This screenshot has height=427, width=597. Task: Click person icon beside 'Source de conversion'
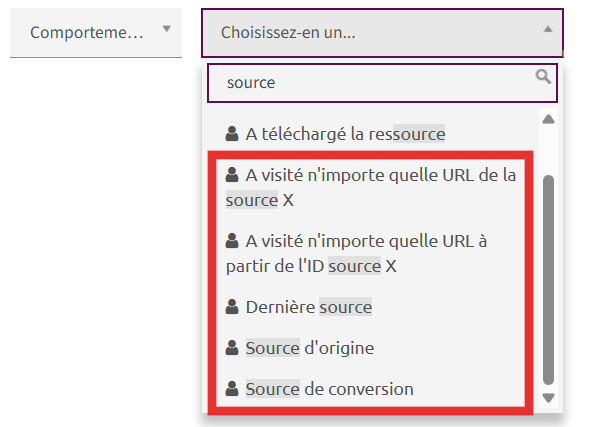click(x=232, y=389)
